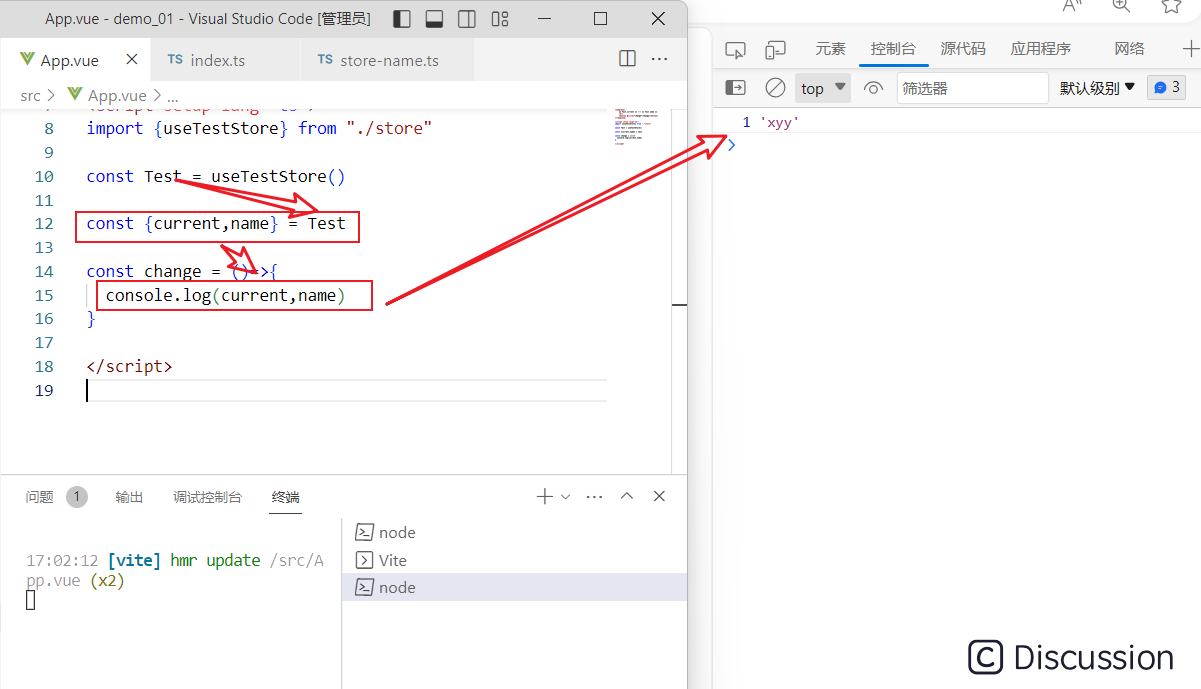This screenshot has height=689, width=1201.
Task: Toggle console sidebar icon
Action: point(735,88)
